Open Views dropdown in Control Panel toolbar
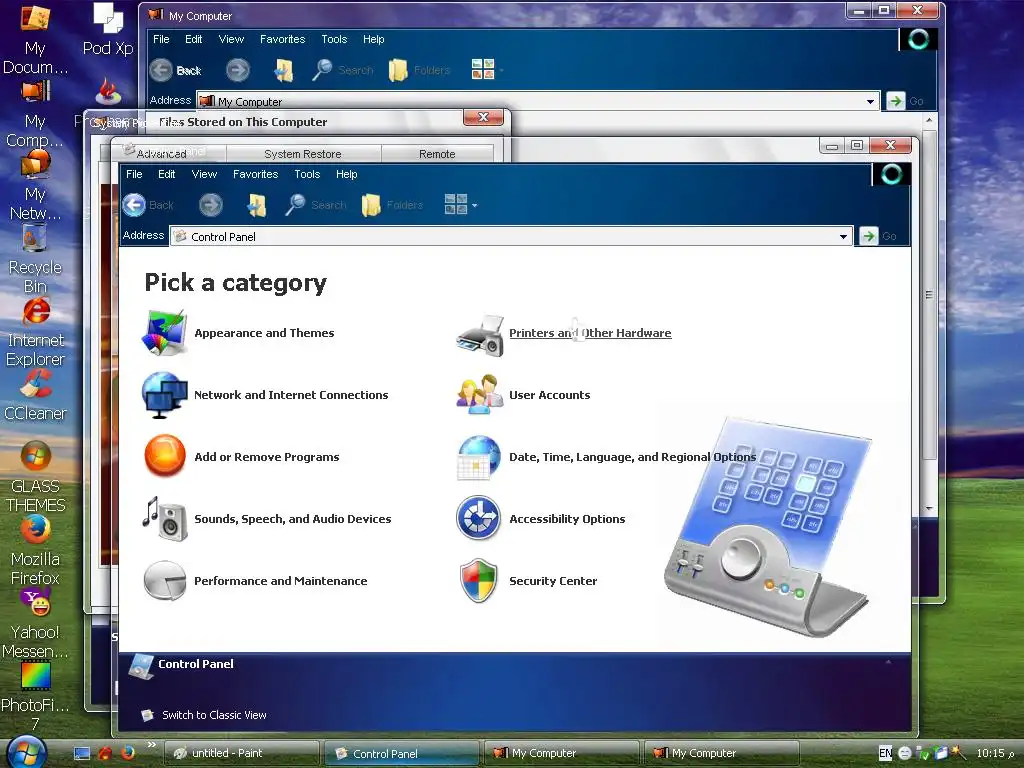The image size is (1024, 768). coord(475,205)
